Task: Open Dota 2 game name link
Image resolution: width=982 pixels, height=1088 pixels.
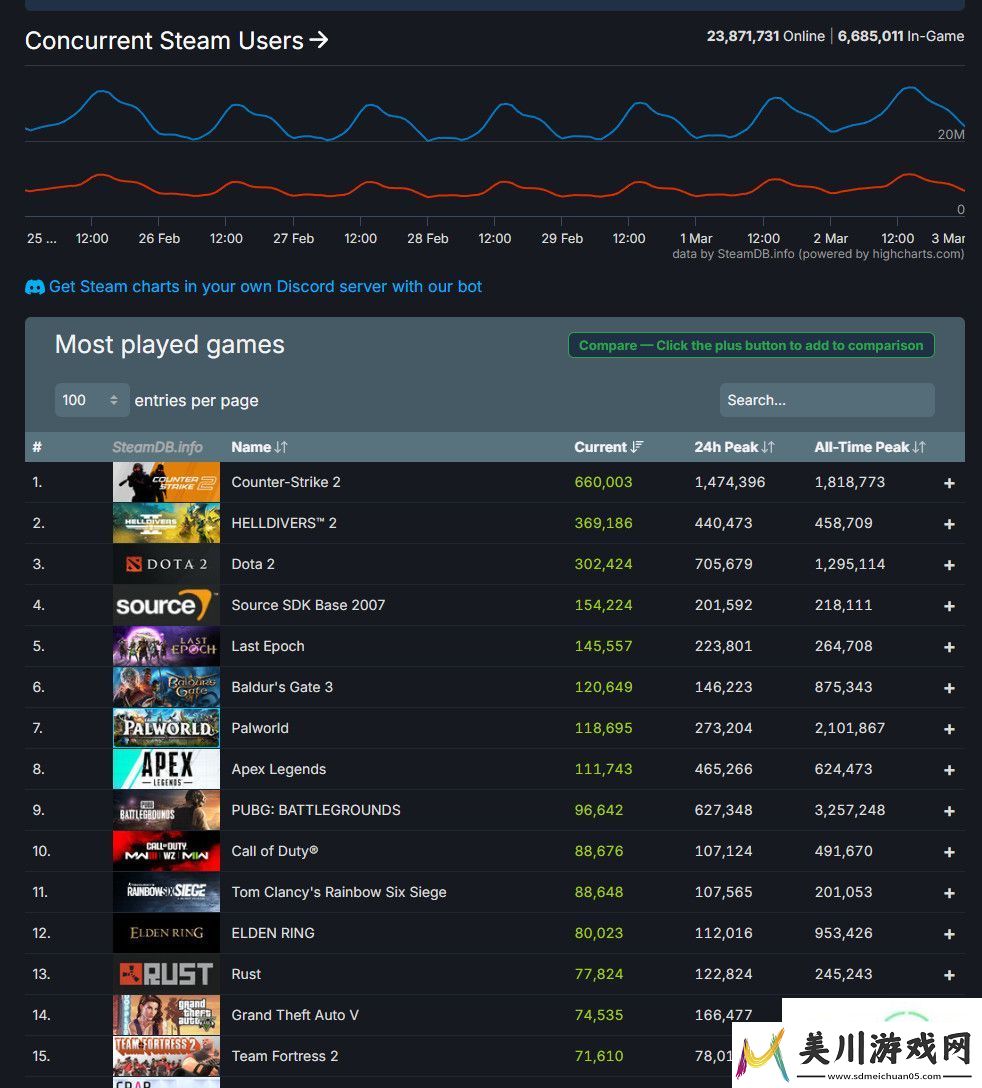Action: pos(253,564)
